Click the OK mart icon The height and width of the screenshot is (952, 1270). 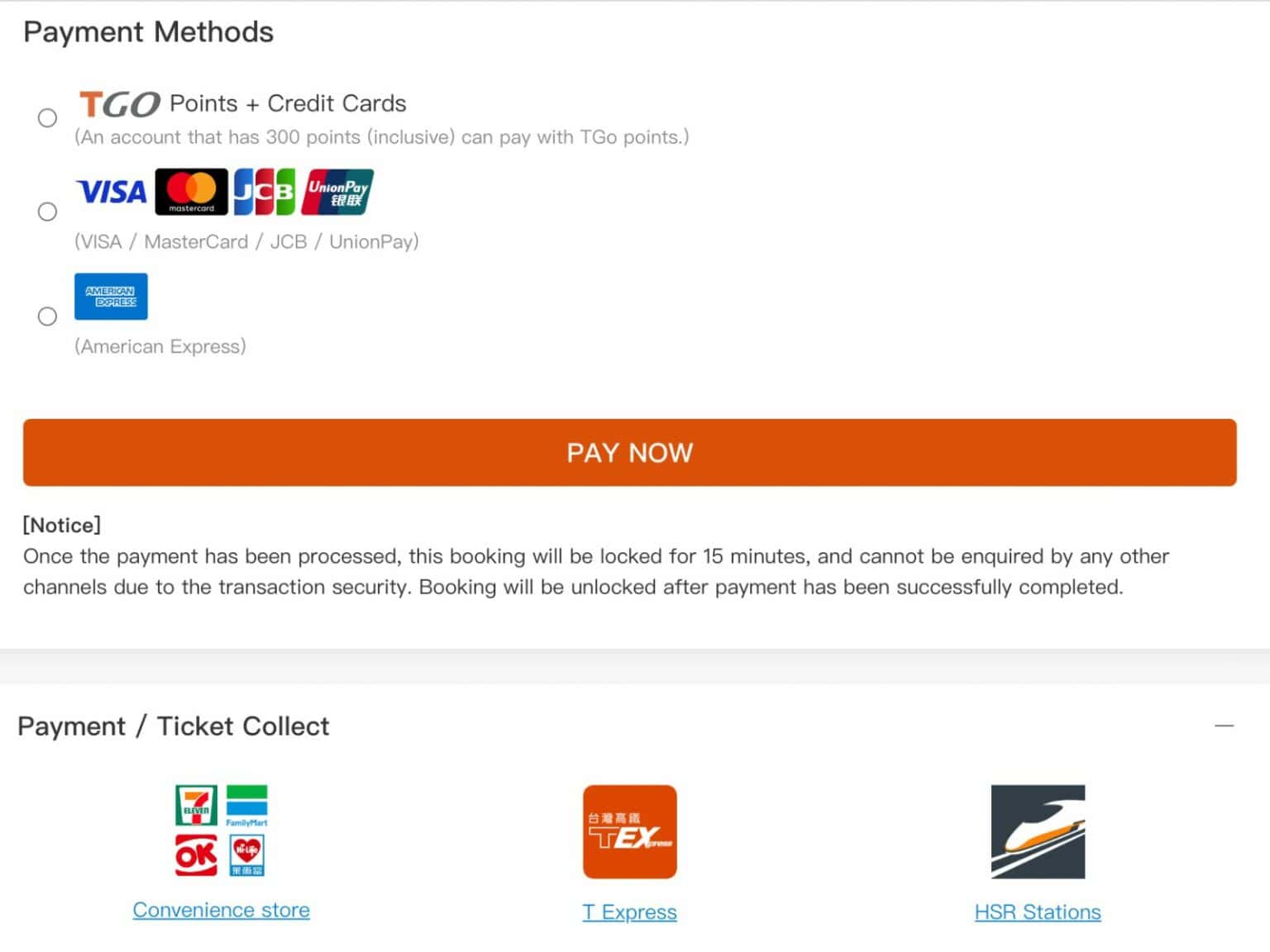point(195,855)
